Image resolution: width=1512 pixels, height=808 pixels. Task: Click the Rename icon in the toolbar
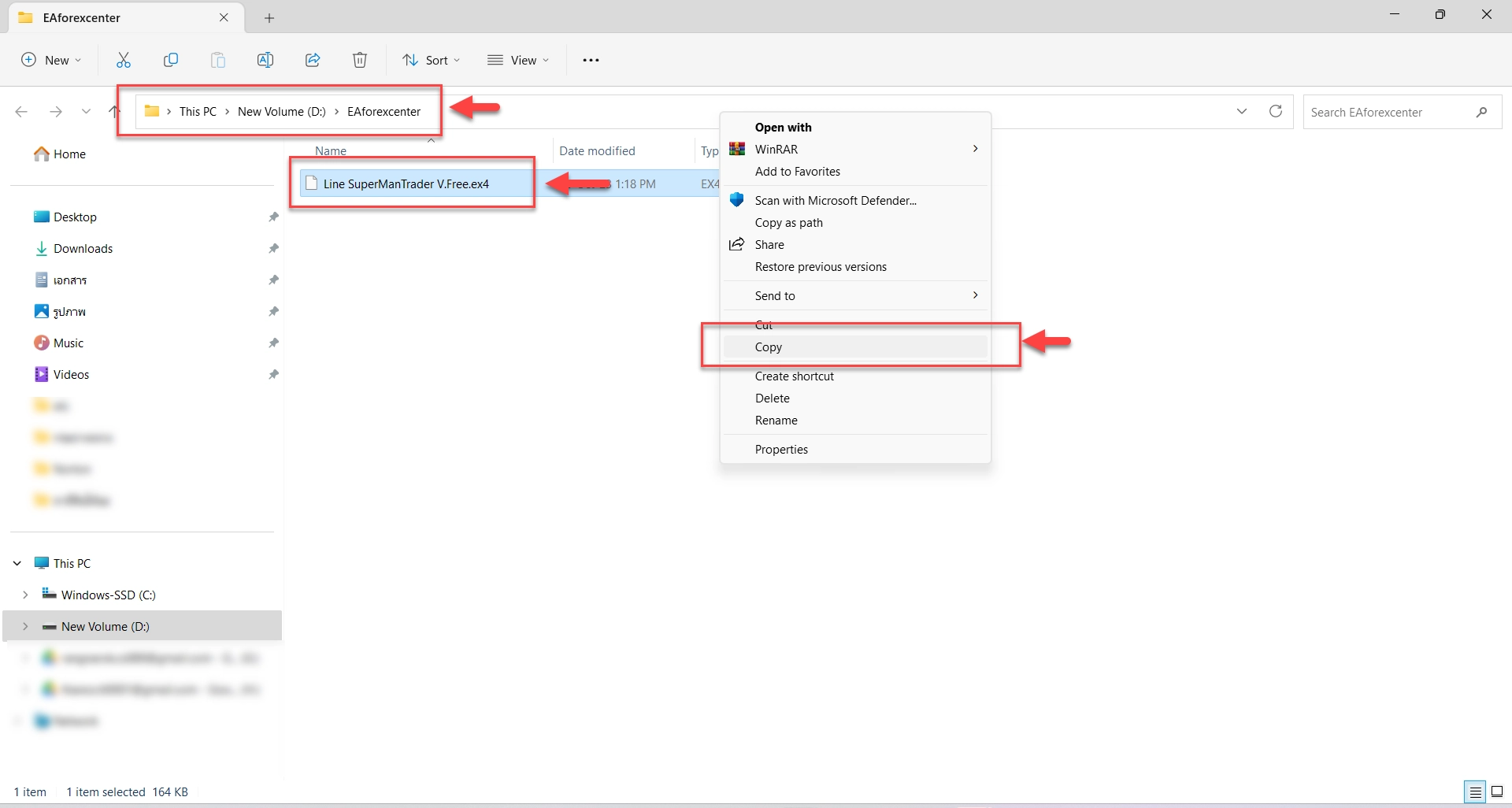point(265,60)
